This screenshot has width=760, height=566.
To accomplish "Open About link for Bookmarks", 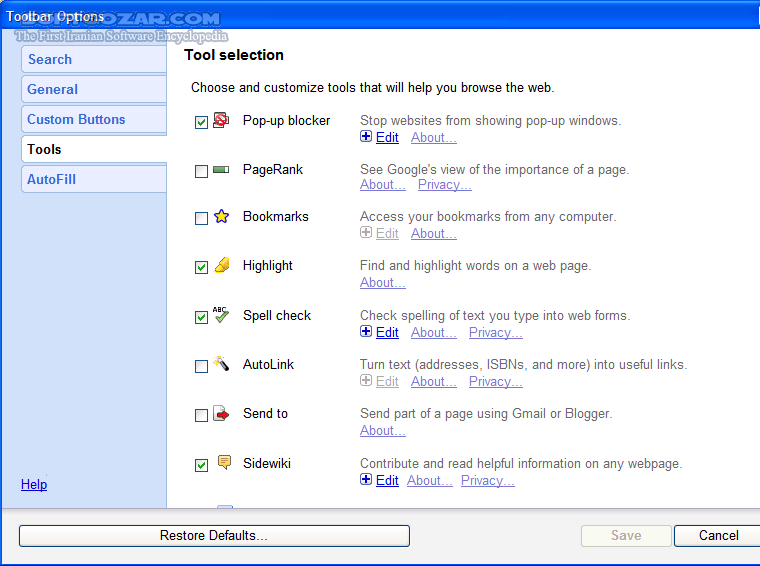I will click(x=434, y=234).
